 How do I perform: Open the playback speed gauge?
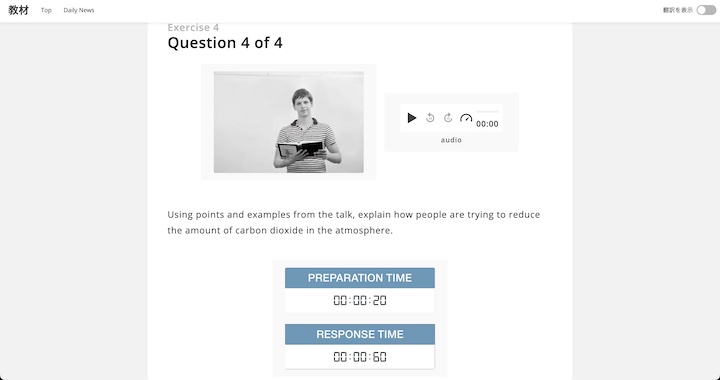[466, 118]
